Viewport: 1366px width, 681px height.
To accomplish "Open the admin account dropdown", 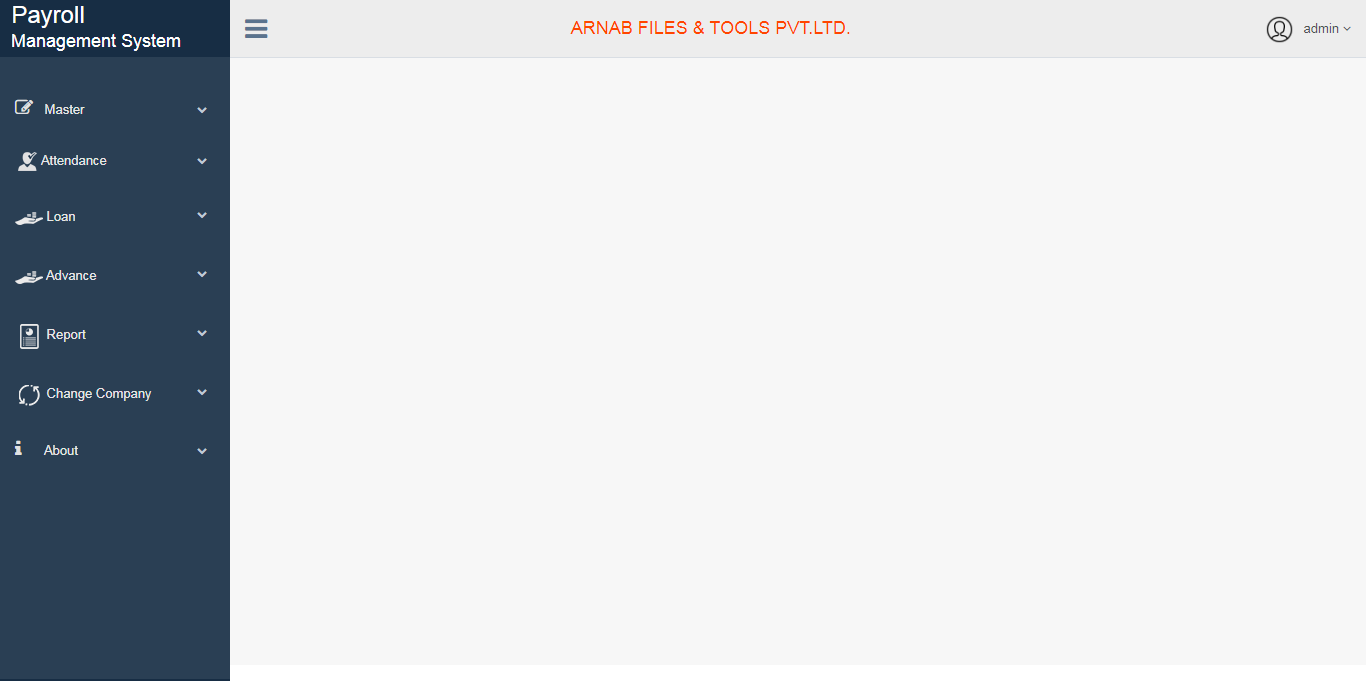I will [x=1326, y=29].
